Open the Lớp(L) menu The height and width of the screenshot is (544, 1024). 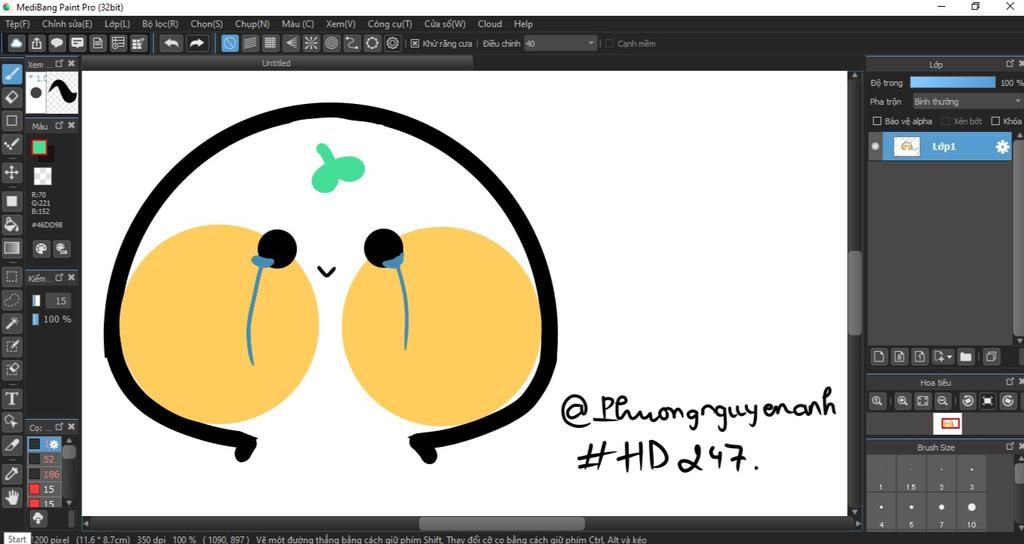117,24
